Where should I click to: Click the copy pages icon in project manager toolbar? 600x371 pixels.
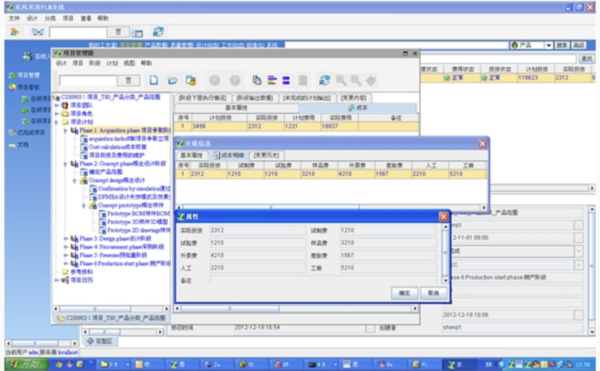point(257,80)
